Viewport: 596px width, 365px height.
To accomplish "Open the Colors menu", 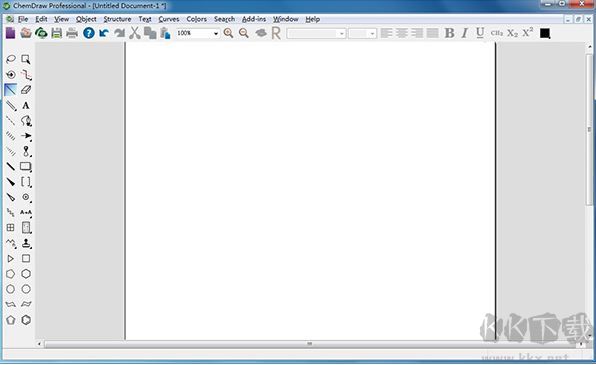I will [x=197, y=19].
